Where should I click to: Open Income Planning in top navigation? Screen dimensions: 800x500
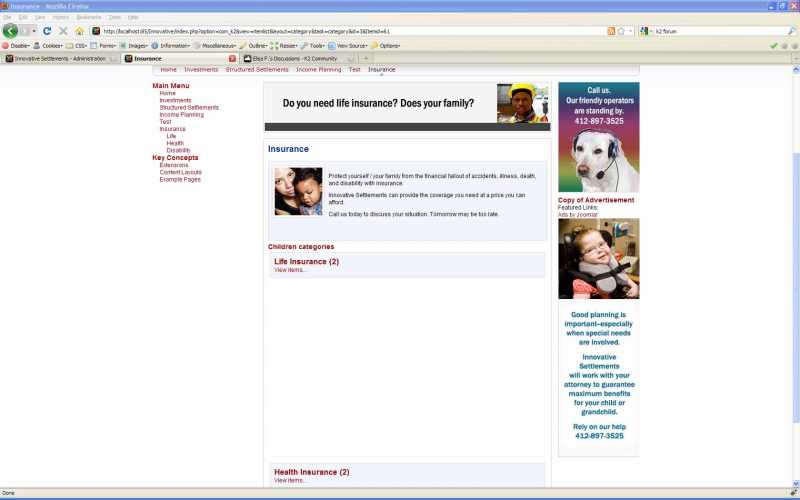coord(318,69)
